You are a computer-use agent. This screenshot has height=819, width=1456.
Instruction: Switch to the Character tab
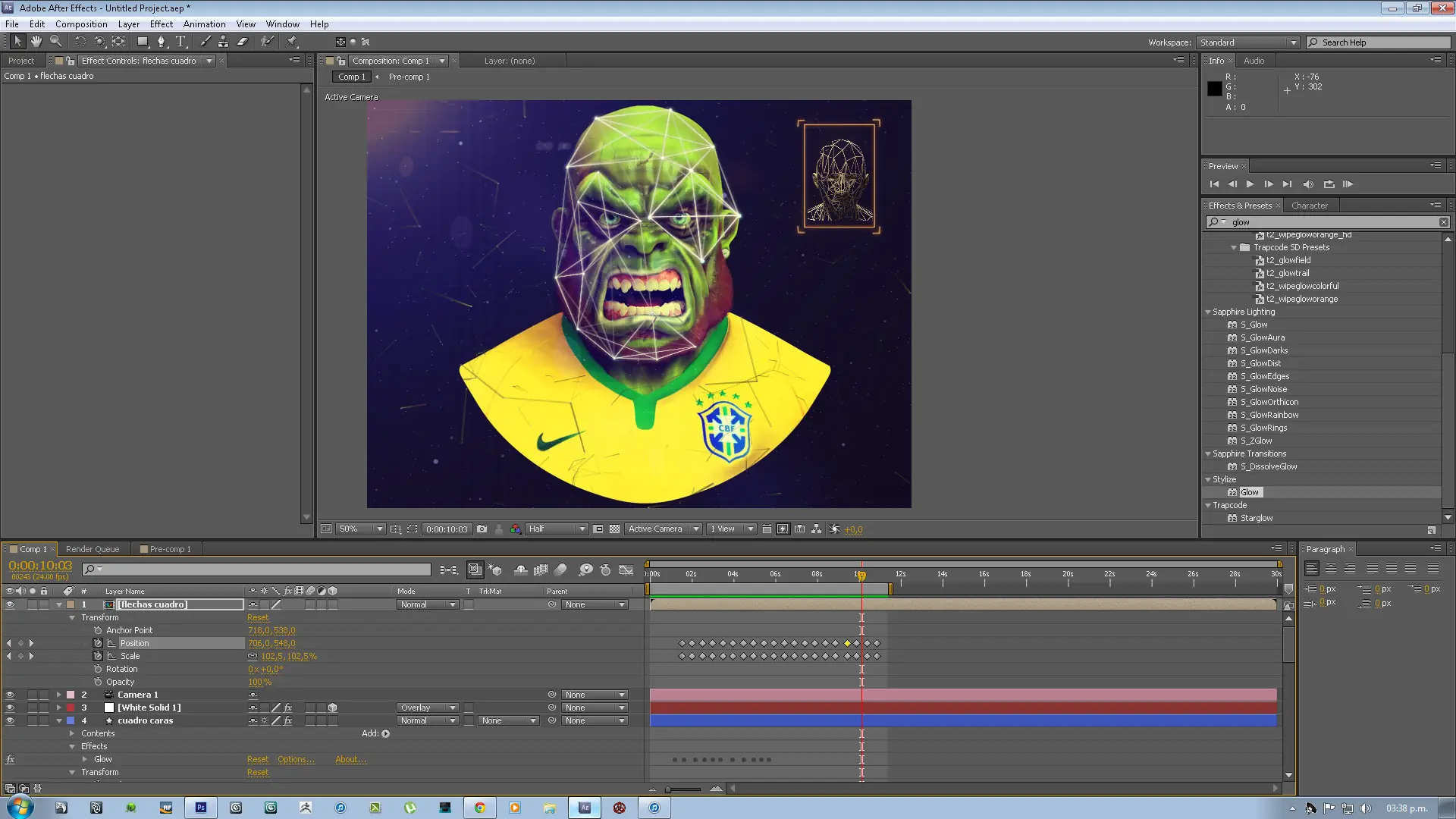click(1310, 206)
